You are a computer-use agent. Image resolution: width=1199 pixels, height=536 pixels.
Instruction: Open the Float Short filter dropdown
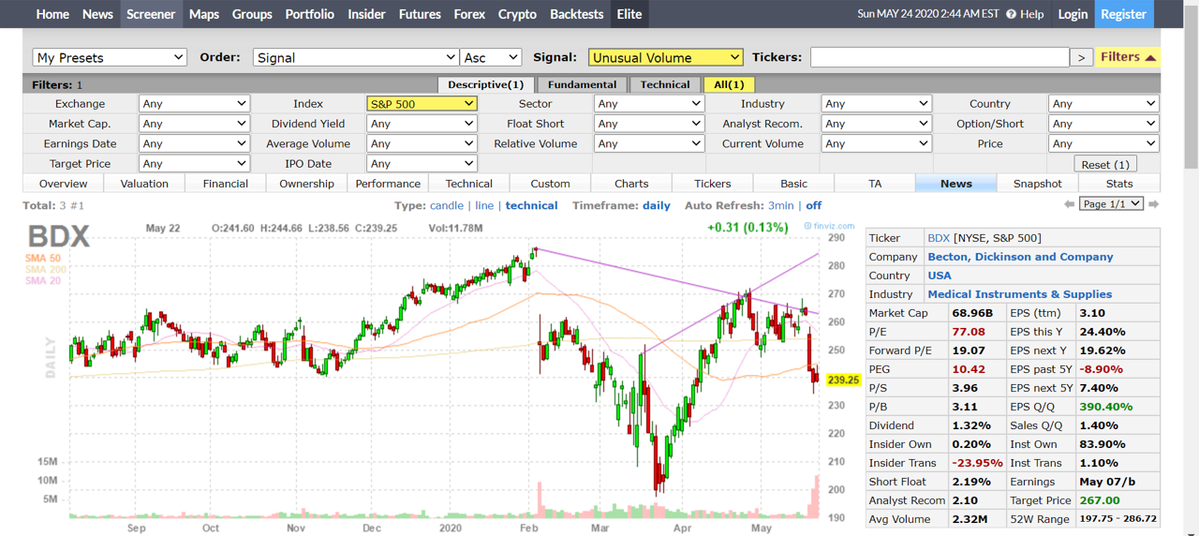tap(649, 123)
